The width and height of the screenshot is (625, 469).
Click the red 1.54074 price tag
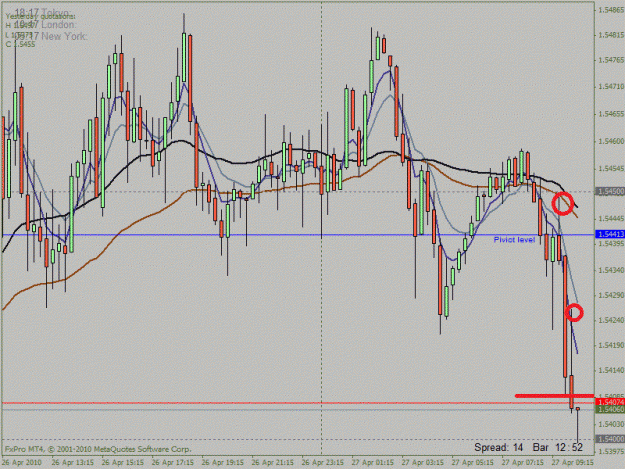pos(610,402)
